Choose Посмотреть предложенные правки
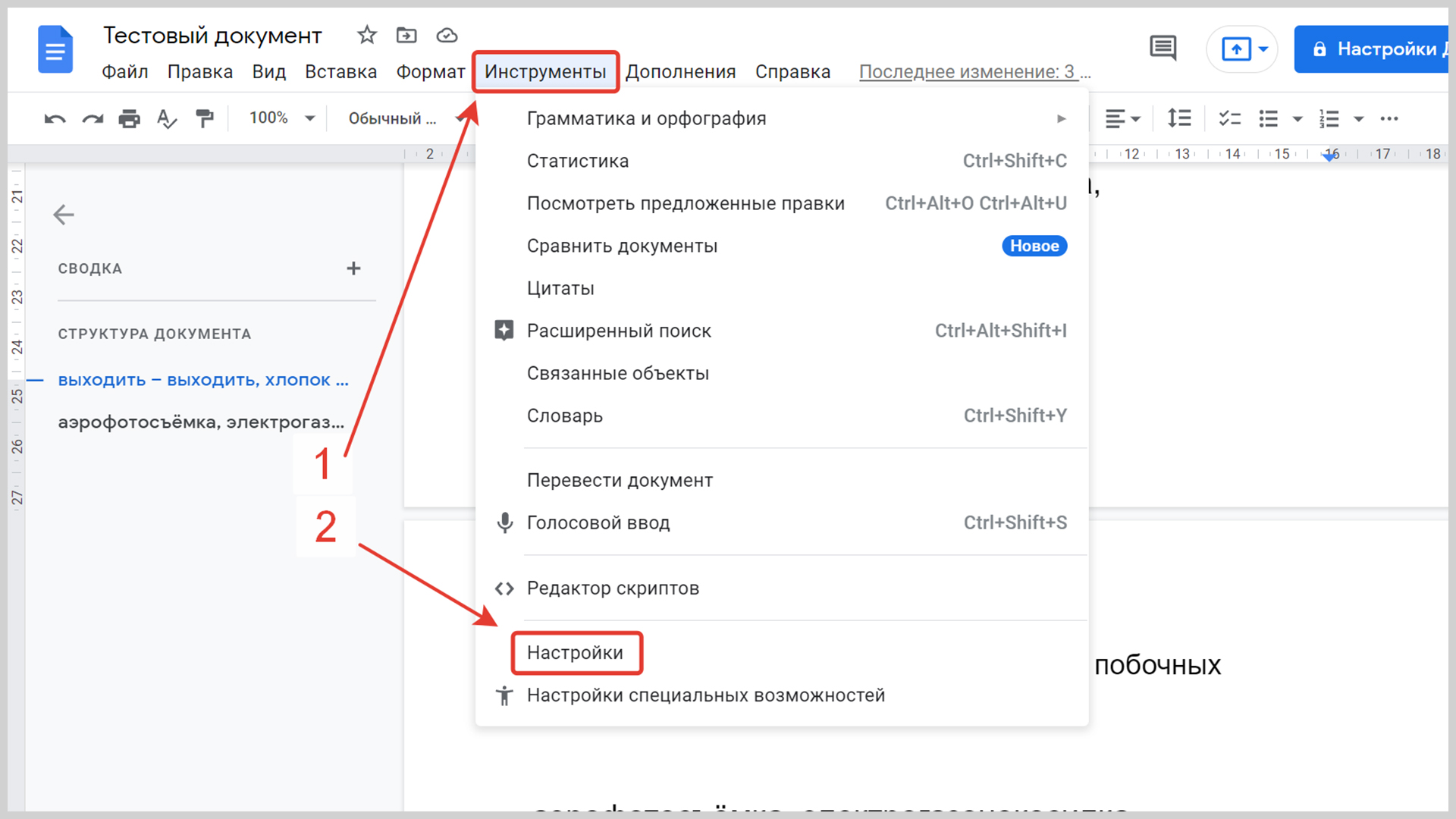This screenshot has width=1456, height=819. click(782, 203)
